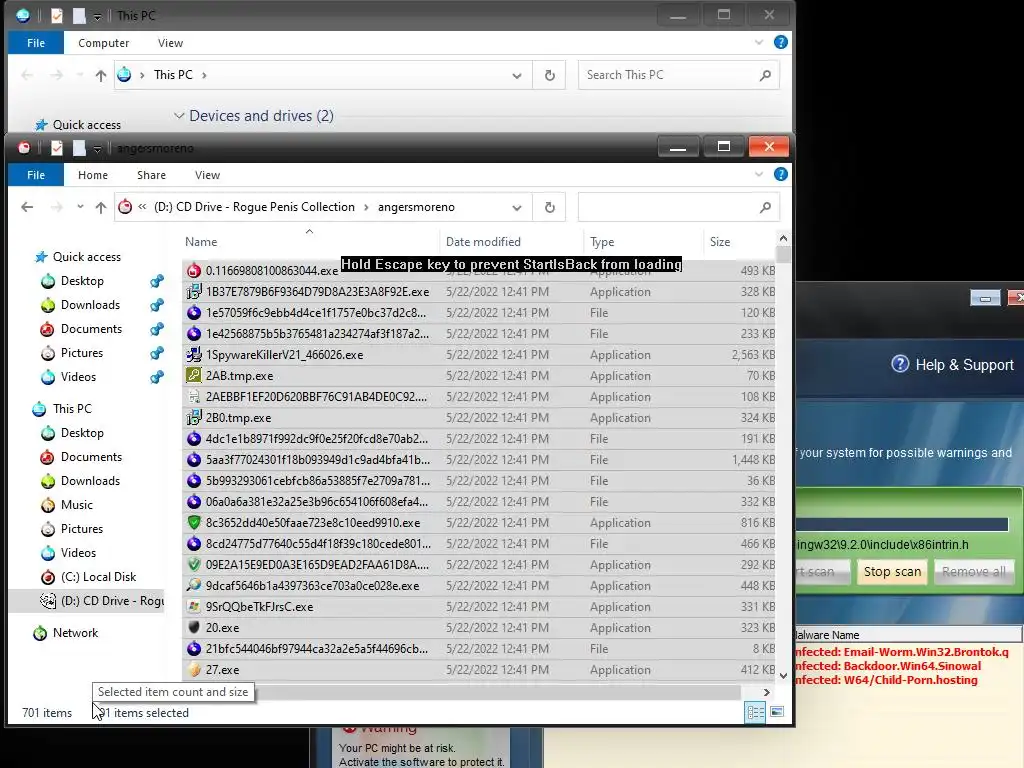Select 9SrQQbeTkFJrsC.exe file icon
The height and width of the screenshot is (768, 1024).
[194, 607]
